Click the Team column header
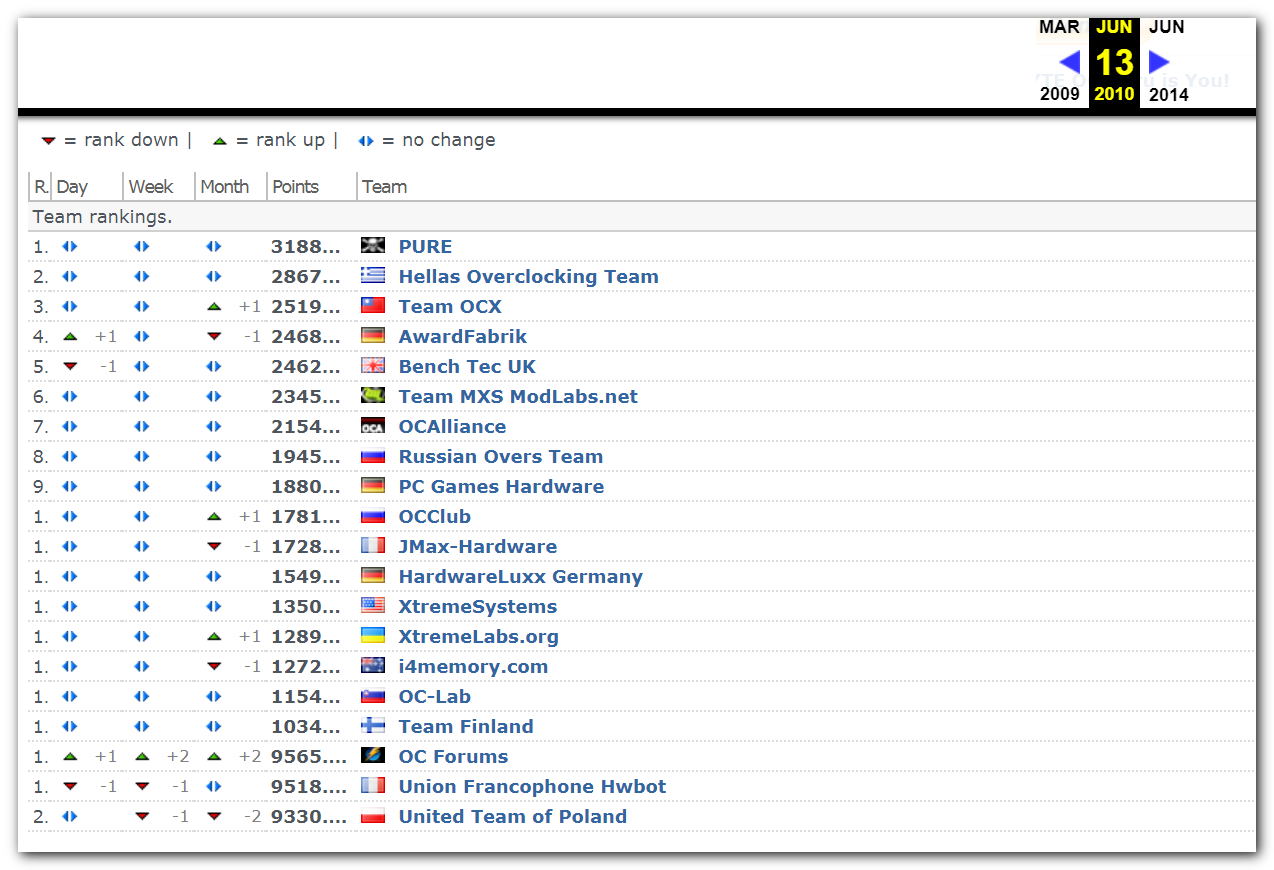 point(384,187)
